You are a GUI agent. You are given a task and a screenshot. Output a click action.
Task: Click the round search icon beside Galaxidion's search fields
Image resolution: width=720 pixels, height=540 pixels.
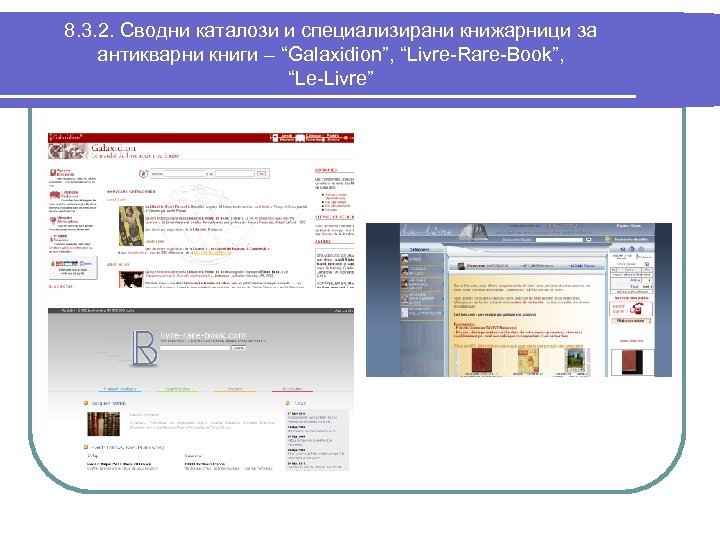pos(144,174)
